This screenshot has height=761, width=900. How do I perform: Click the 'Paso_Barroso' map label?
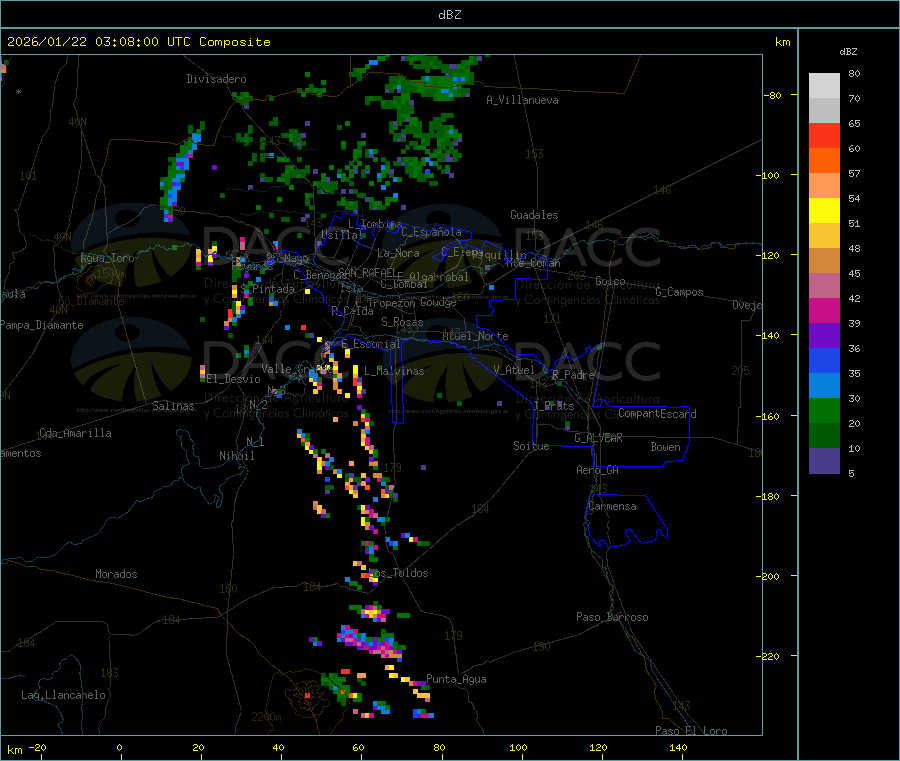(x=612, y=617)
